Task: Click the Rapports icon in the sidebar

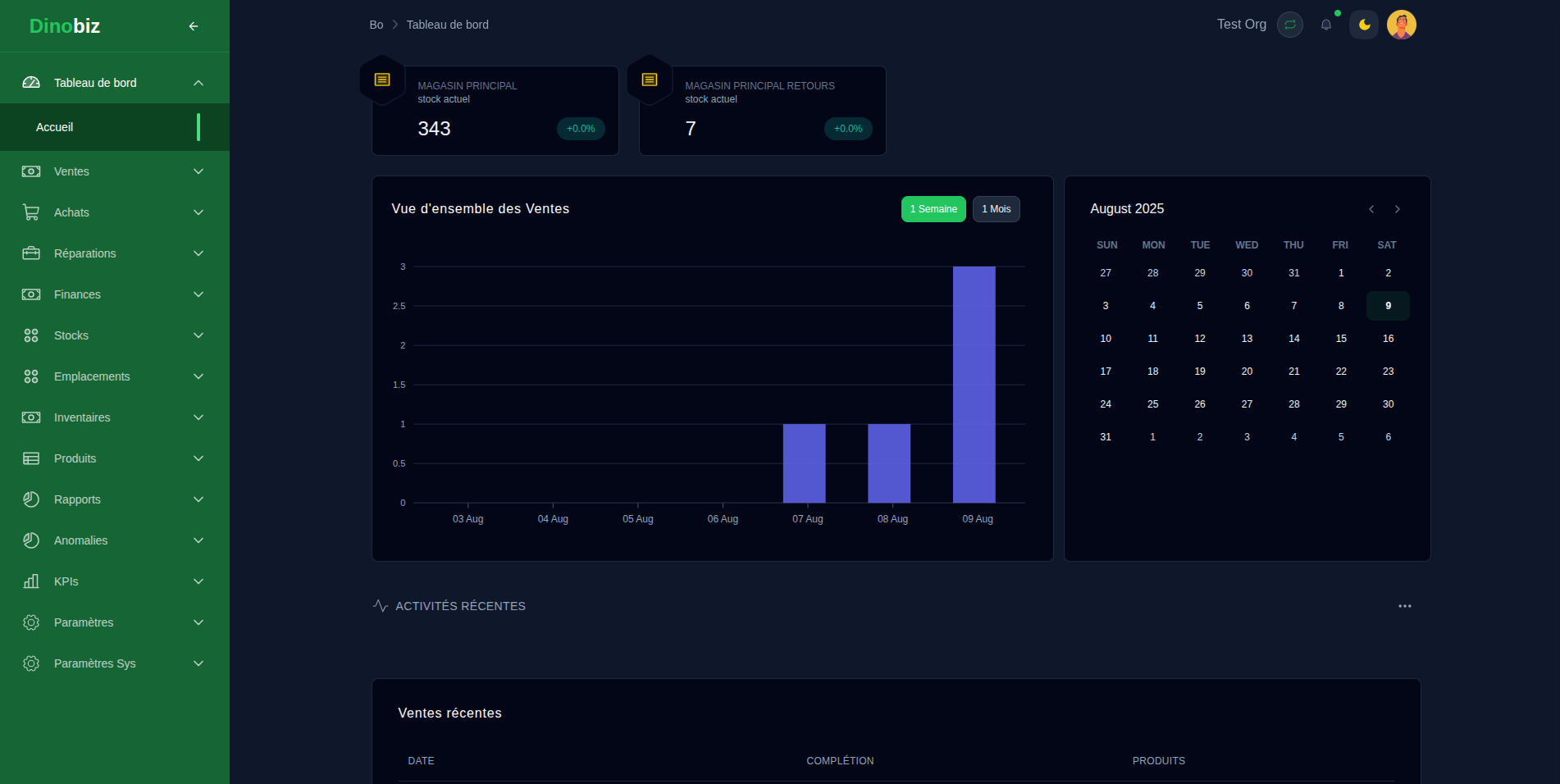Action: [x=31, y=499]
